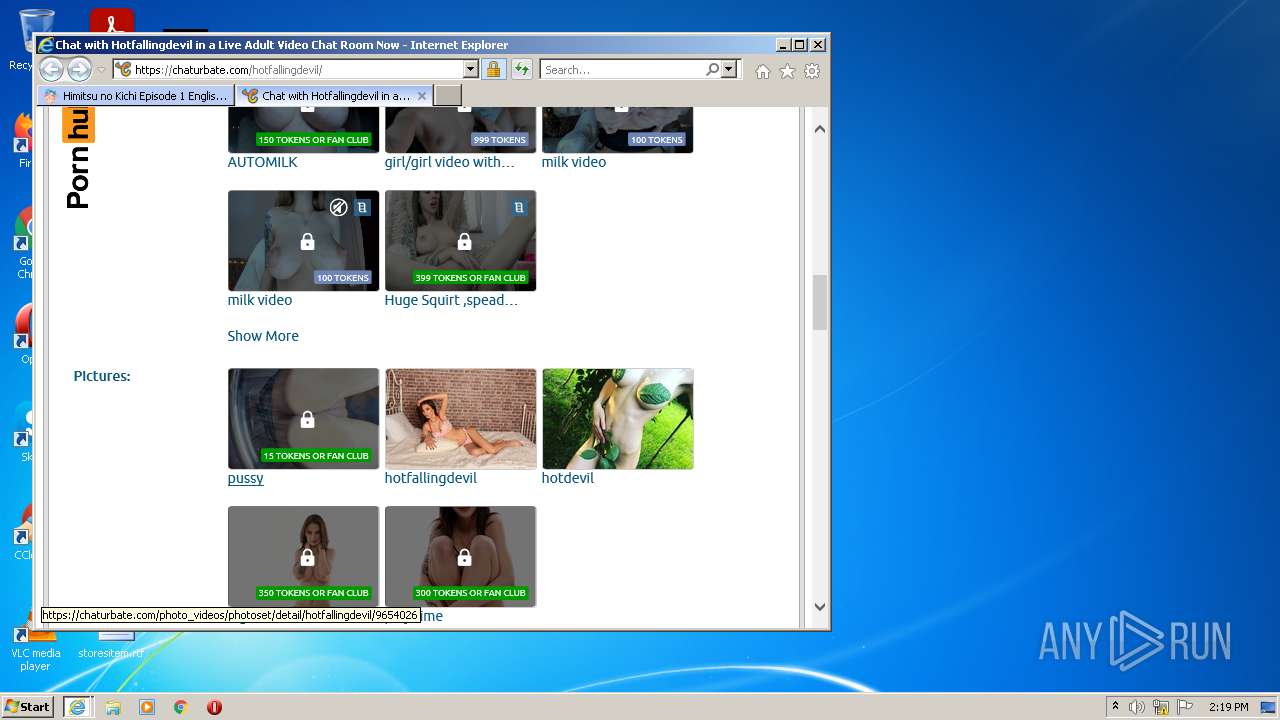
Task: Click the Pictures: section label
Action: 102,376
